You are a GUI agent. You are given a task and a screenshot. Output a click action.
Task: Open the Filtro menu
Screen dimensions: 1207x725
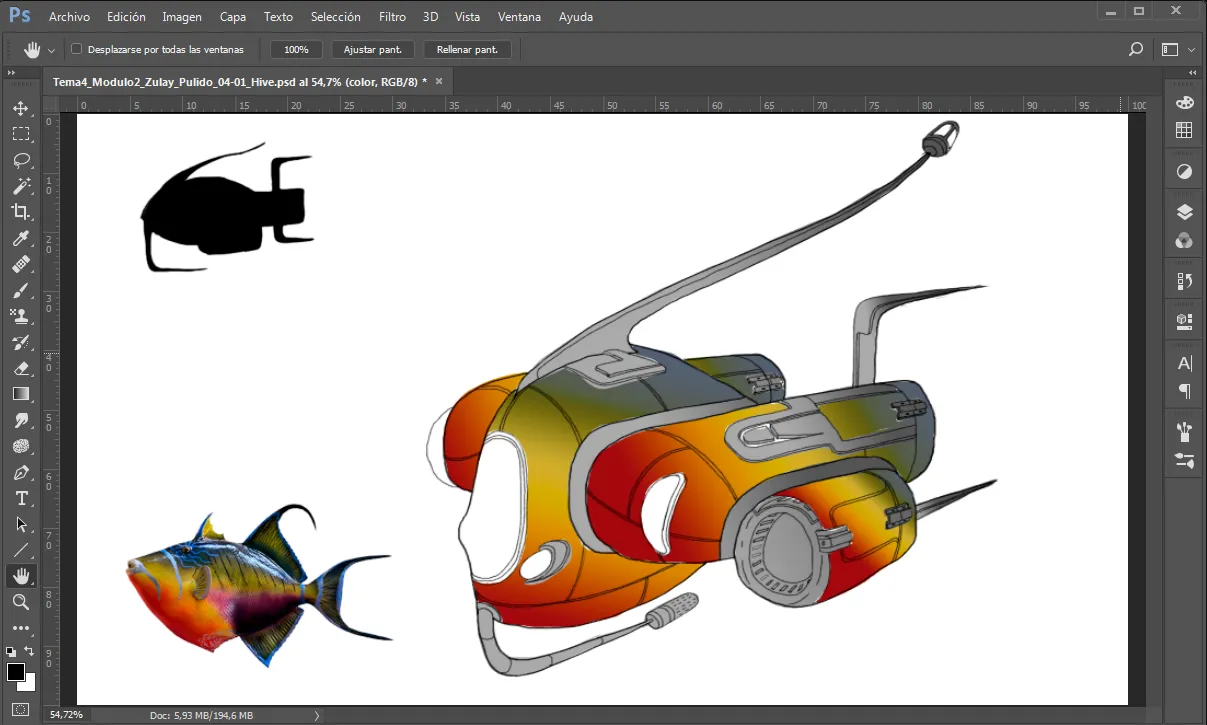pos(393,17)
